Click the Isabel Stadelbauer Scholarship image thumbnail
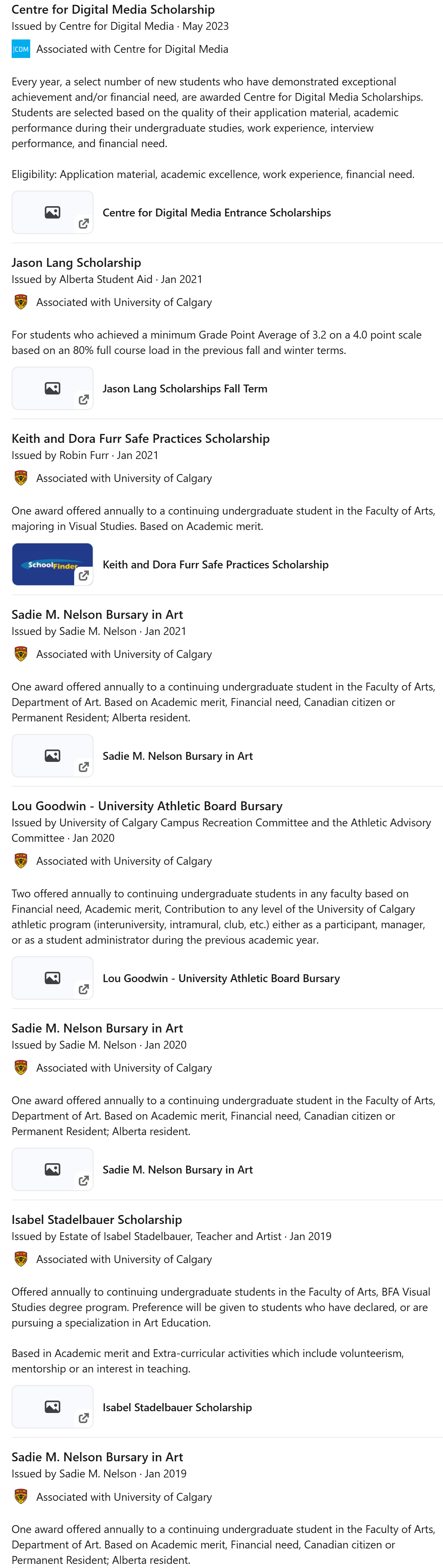This screenshot has width=443, height=1568. click(53, 1407)
